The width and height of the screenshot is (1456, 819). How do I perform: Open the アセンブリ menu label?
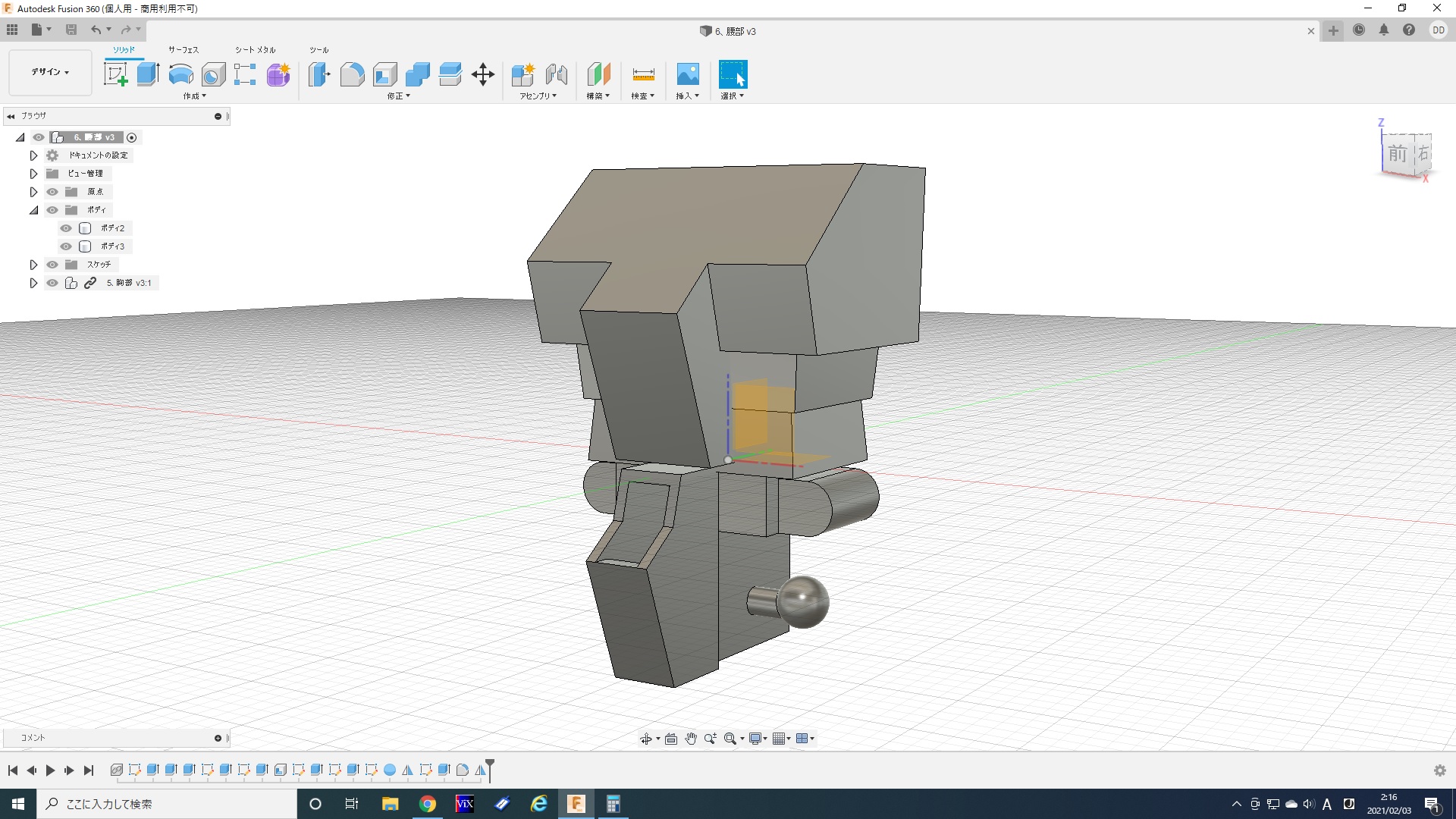click(x=538, y=96)
